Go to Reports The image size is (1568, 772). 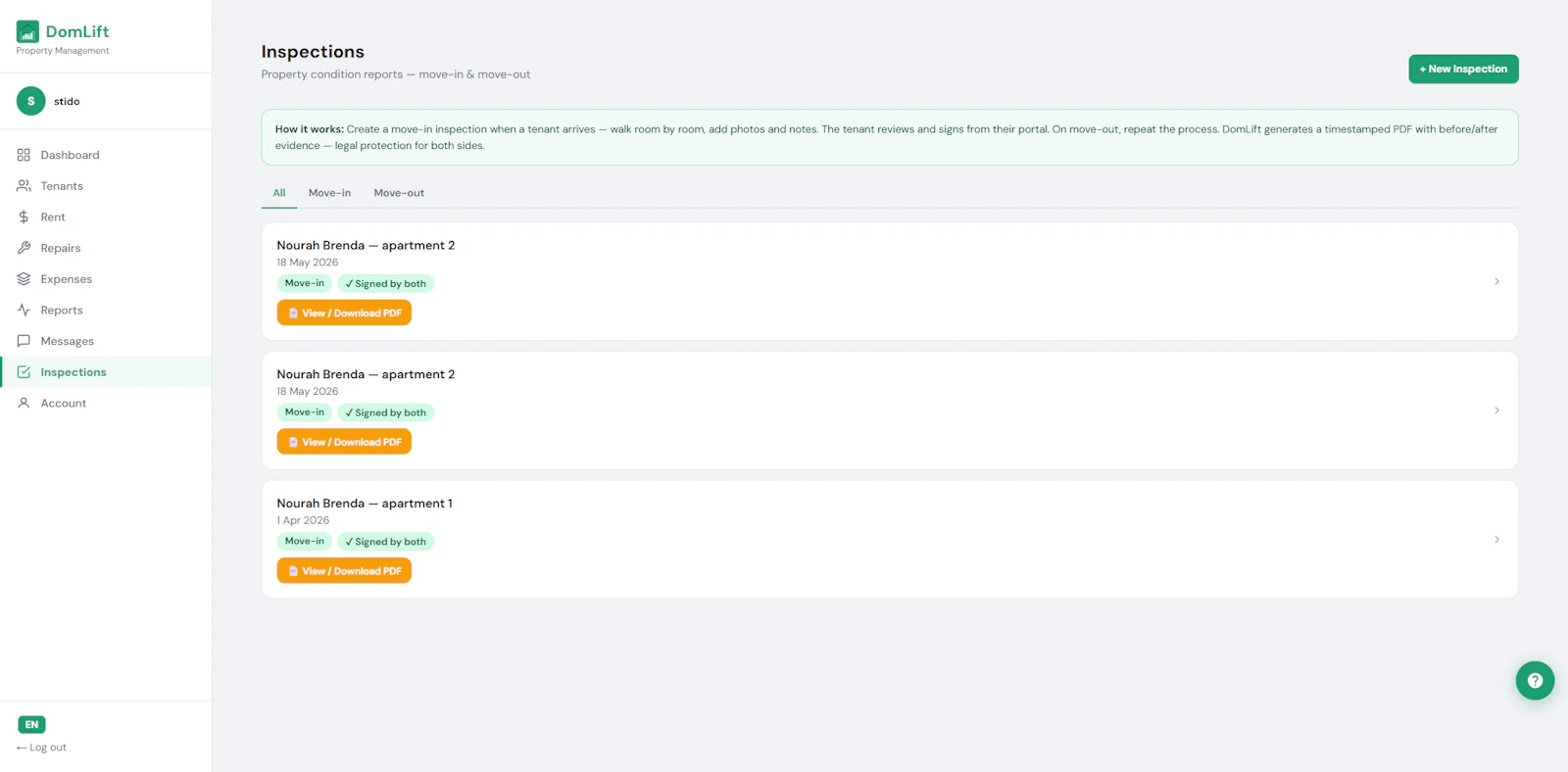[x=106, y=310]
